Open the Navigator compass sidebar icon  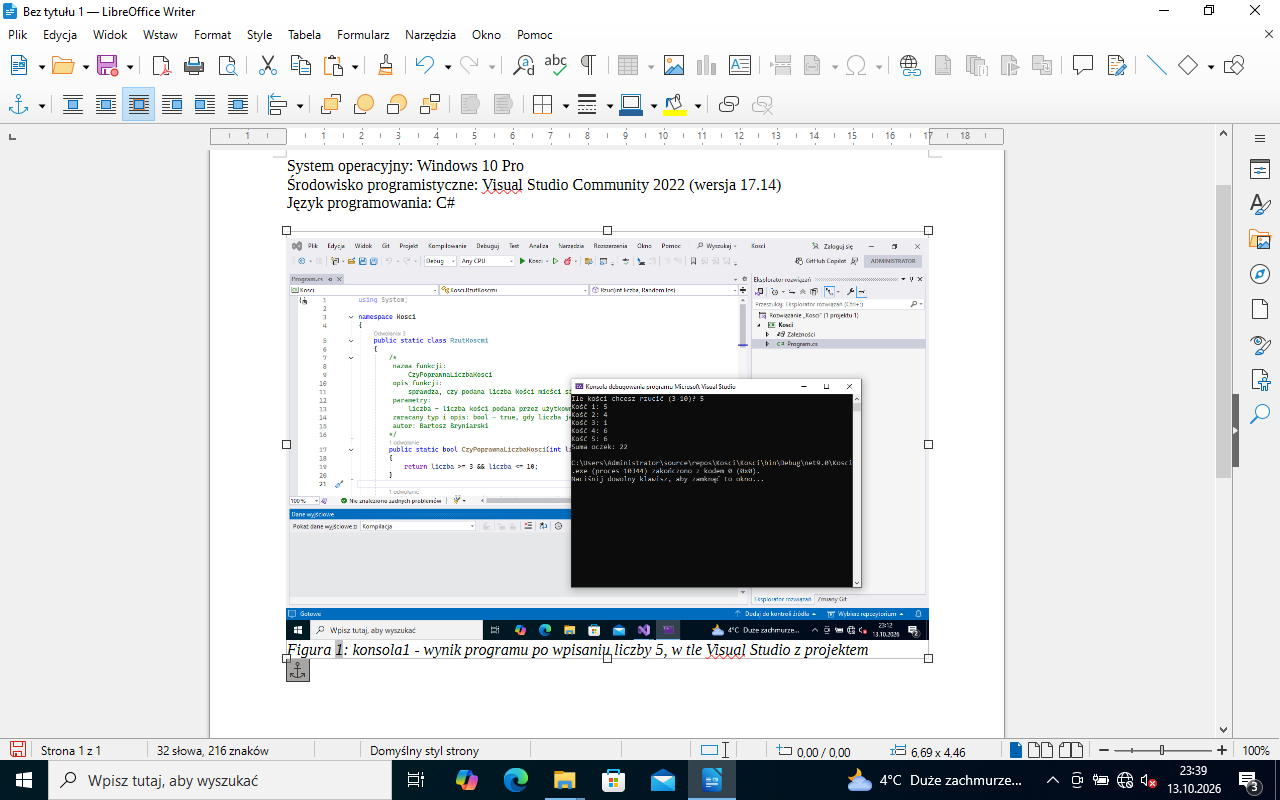click(1259, 274)
